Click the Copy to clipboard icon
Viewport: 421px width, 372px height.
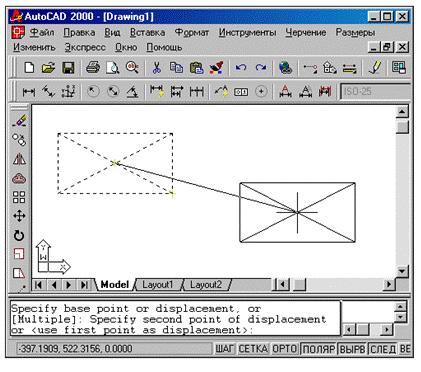[176, 68]
